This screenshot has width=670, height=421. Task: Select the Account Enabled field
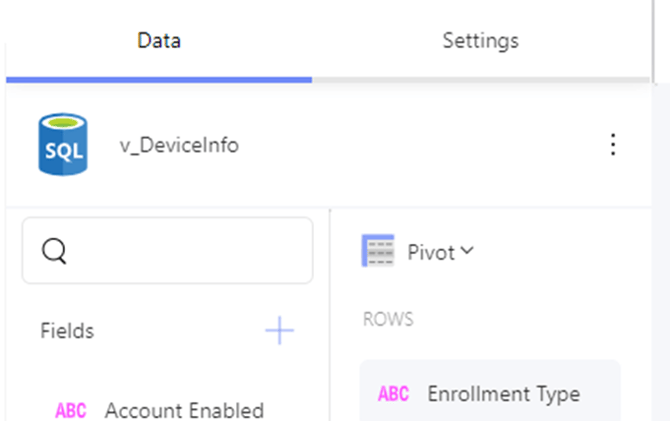click(x=159, y=410)
